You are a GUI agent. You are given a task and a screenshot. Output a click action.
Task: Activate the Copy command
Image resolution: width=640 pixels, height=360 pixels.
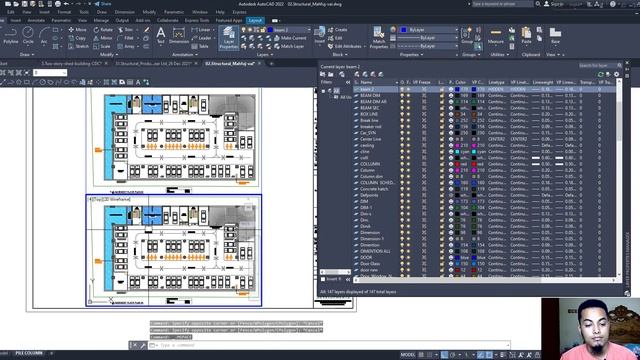tap(77, 38)
